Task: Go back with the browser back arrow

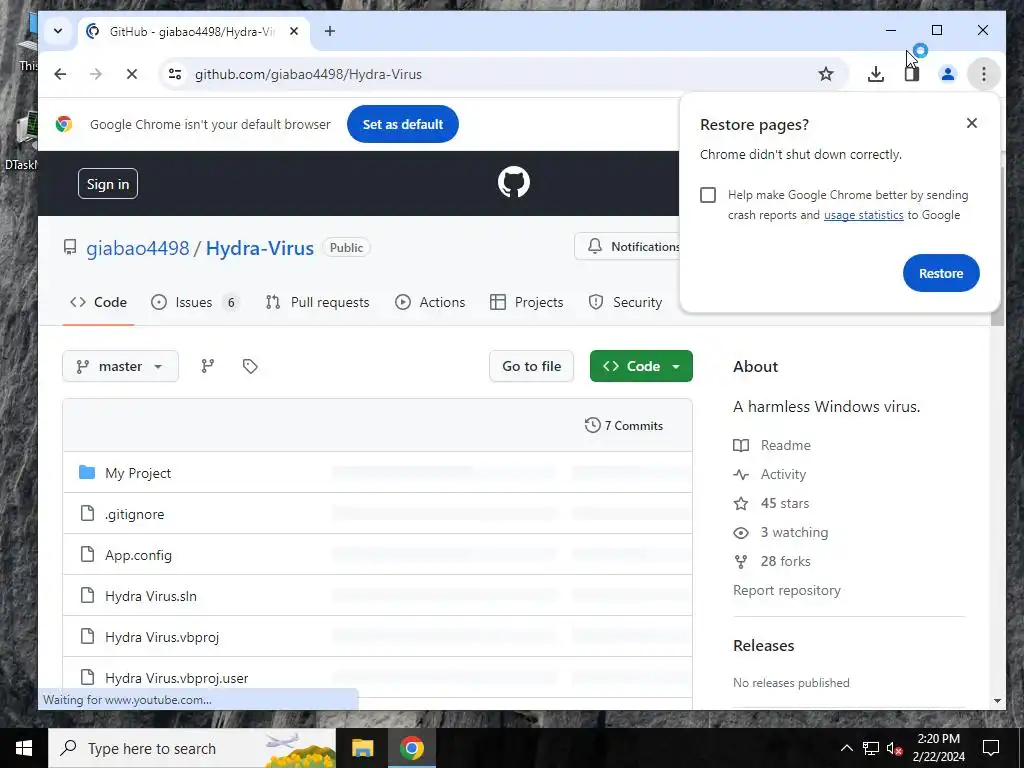Action: 60,74
